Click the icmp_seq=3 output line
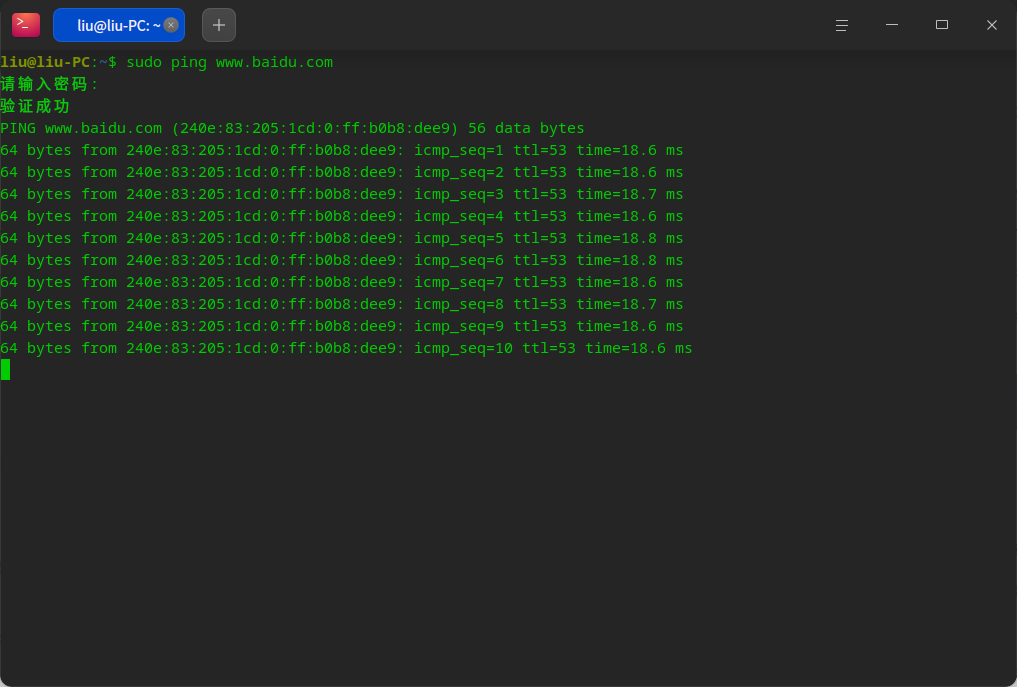The image size is (1017, 687). (x=342, y=194)
